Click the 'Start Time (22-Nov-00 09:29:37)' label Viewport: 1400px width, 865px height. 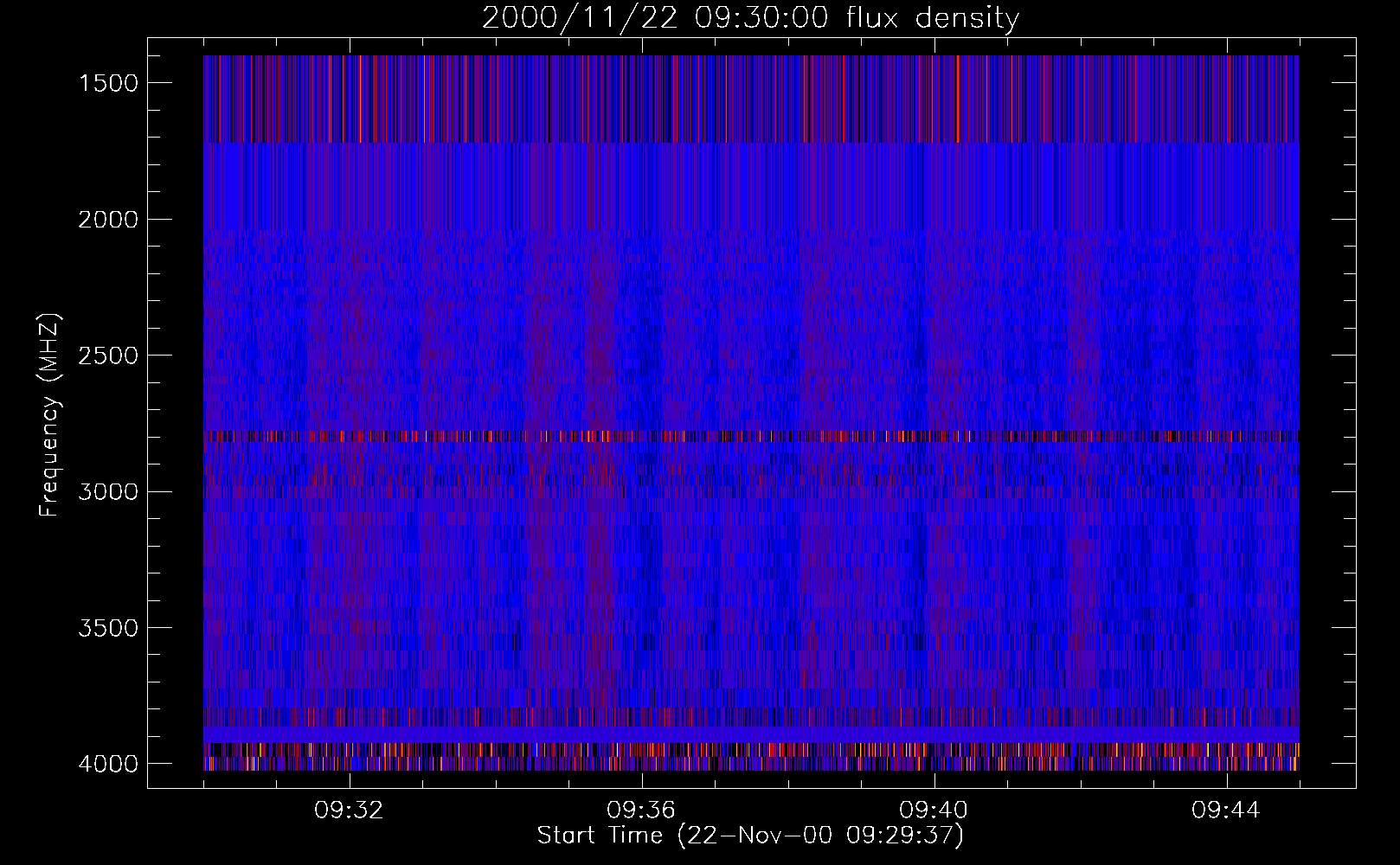pos(750,836)
